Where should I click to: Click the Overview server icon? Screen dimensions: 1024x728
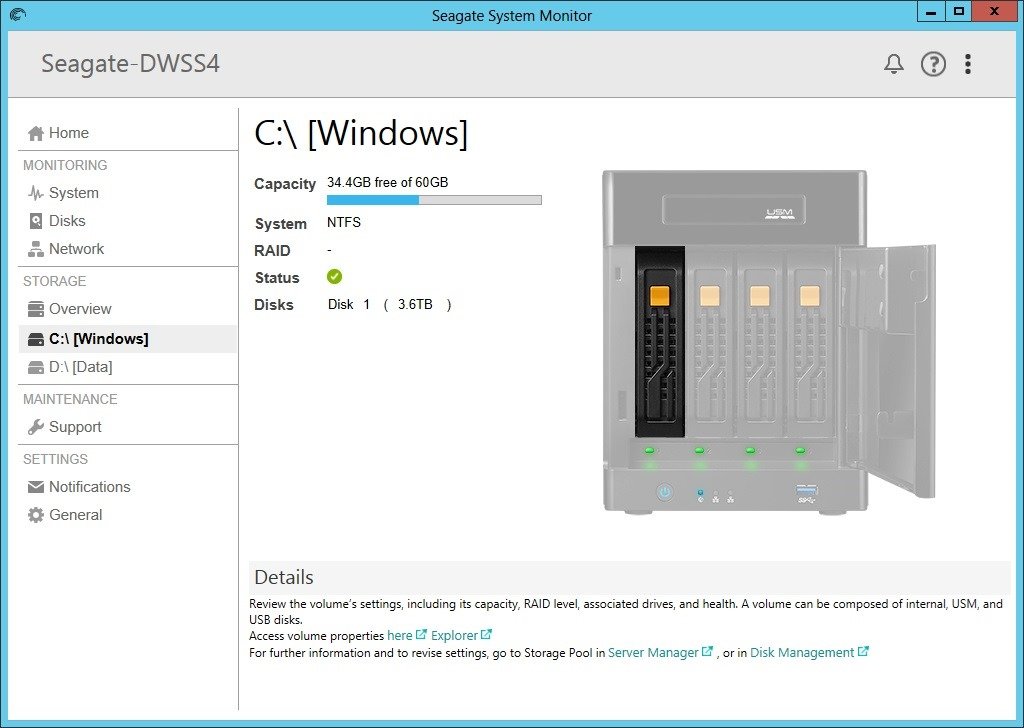click(36, 309)
